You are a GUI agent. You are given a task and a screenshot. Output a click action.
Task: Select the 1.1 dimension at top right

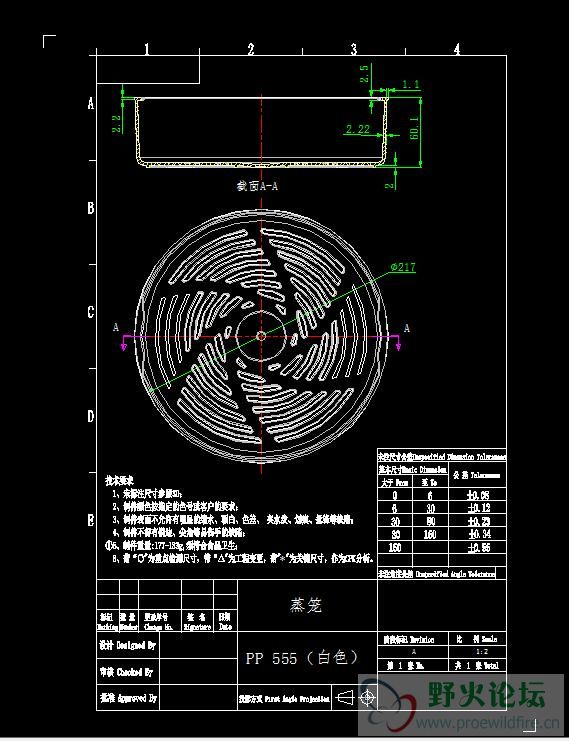411,85
